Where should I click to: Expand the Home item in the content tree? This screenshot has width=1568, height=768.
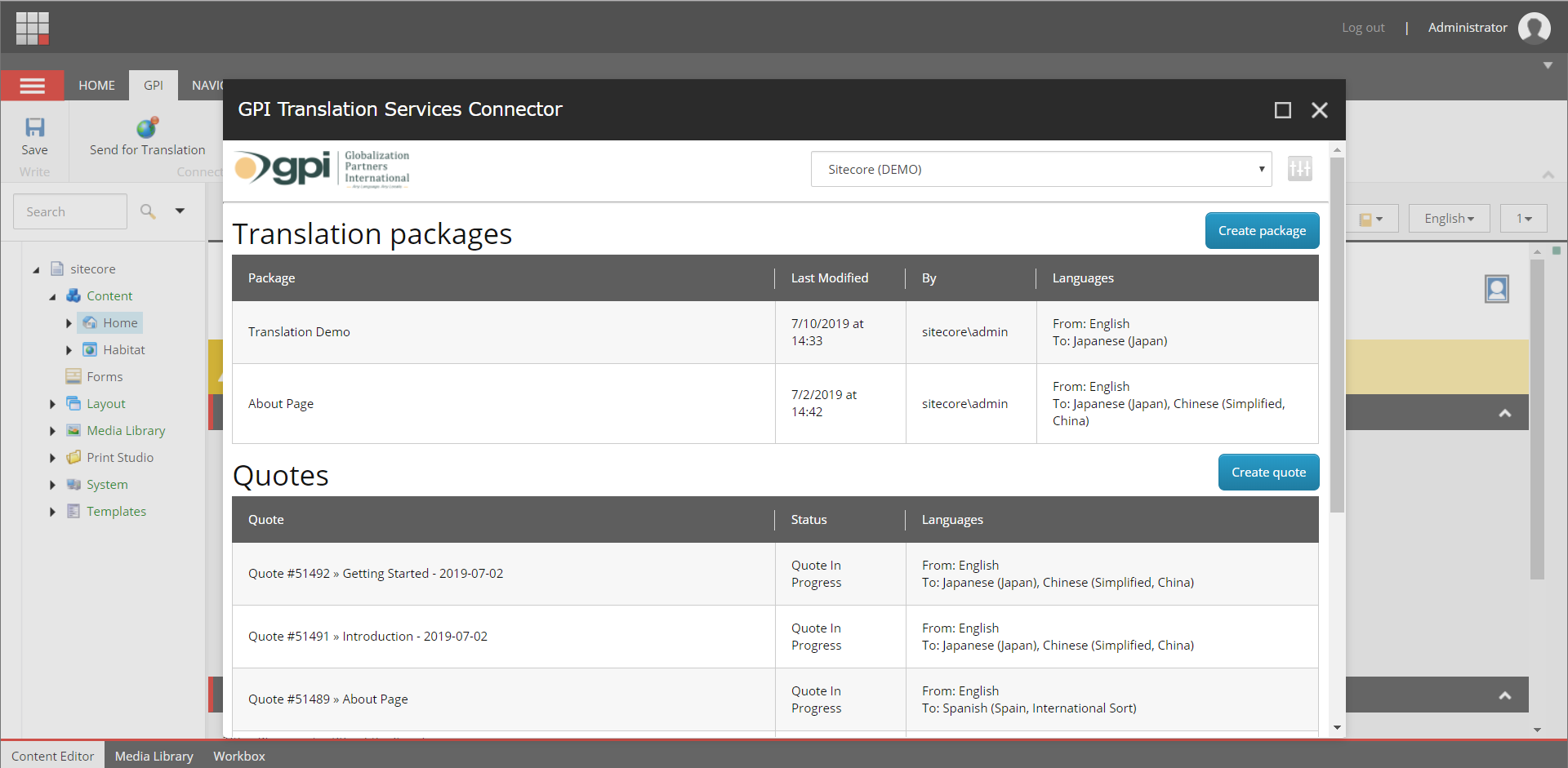[x=69, y=322]
